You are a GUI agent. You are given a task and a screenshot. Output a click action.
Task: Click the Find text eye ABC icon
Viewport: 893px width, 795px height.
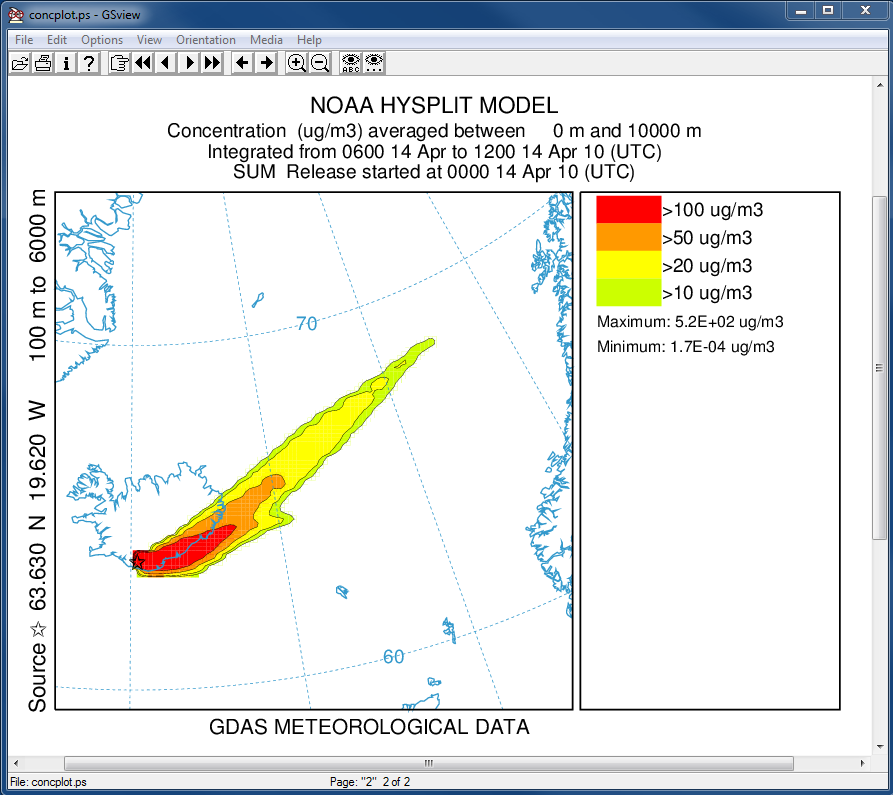(351, 63)
